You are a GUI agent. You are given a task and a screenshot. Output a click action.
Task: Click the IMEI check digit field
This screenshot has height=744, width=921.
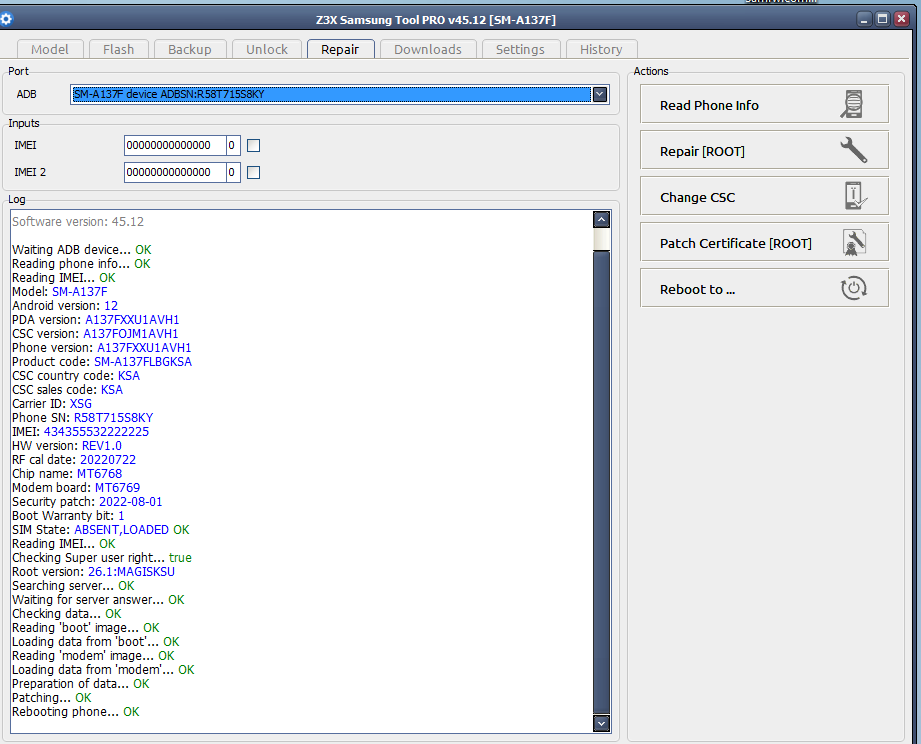coord(233,145)
